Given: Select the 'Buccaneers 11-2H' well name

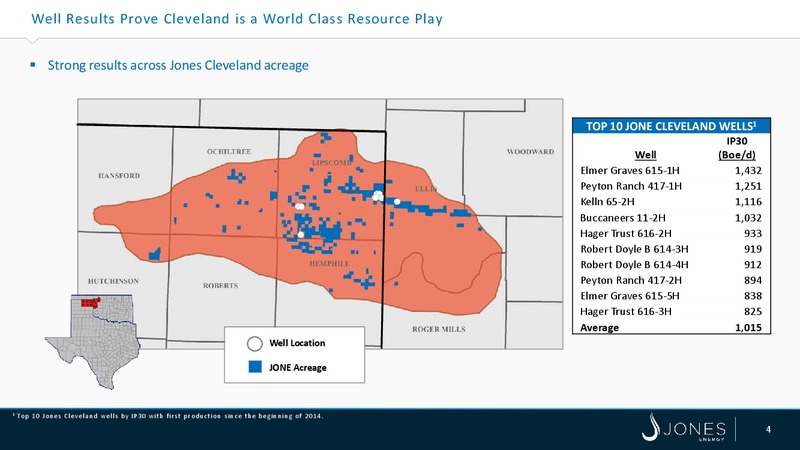Looking at the screenshot, I should click(x=622, y=218).
